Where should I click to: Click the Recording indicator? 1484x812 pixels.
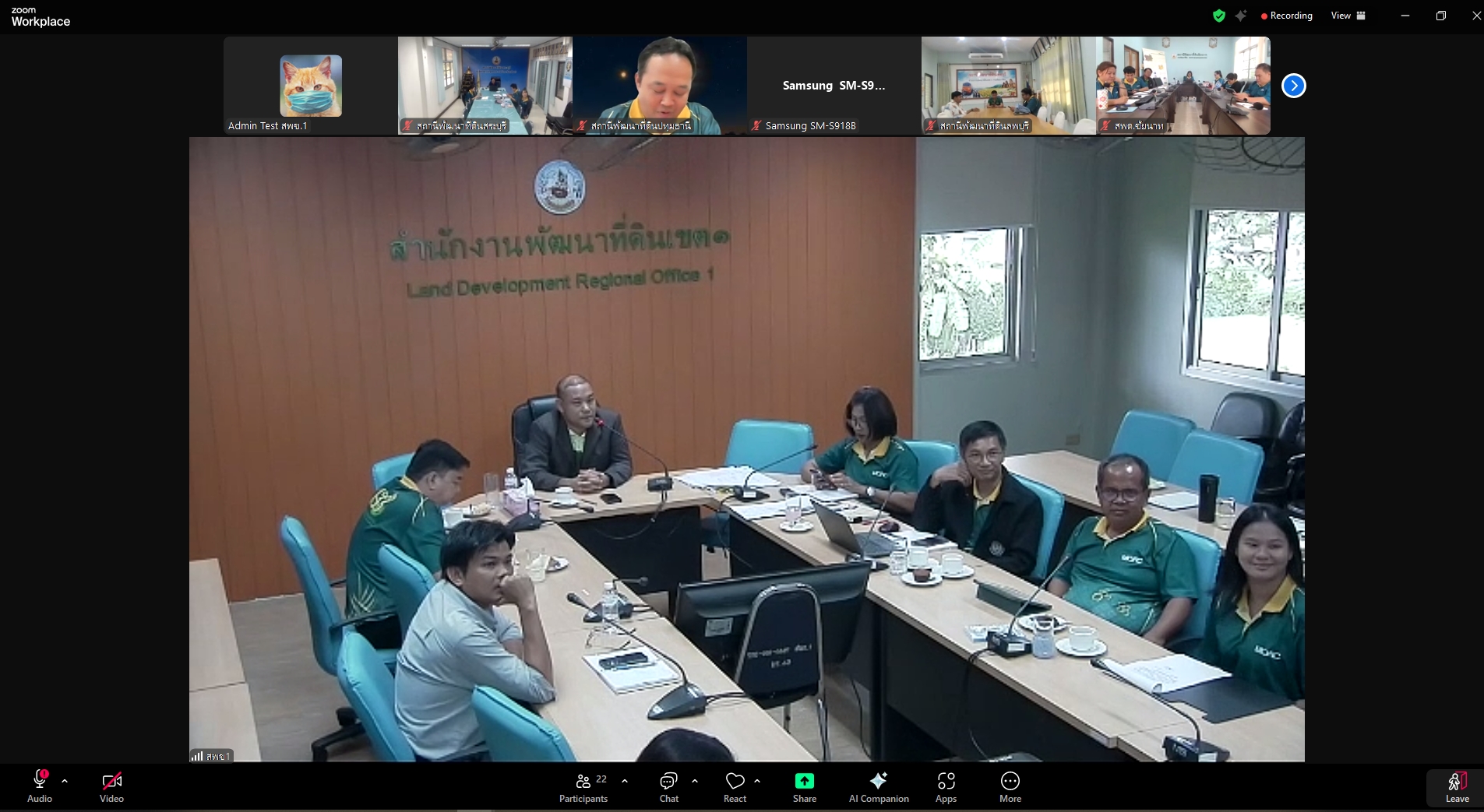(1286, 16)
